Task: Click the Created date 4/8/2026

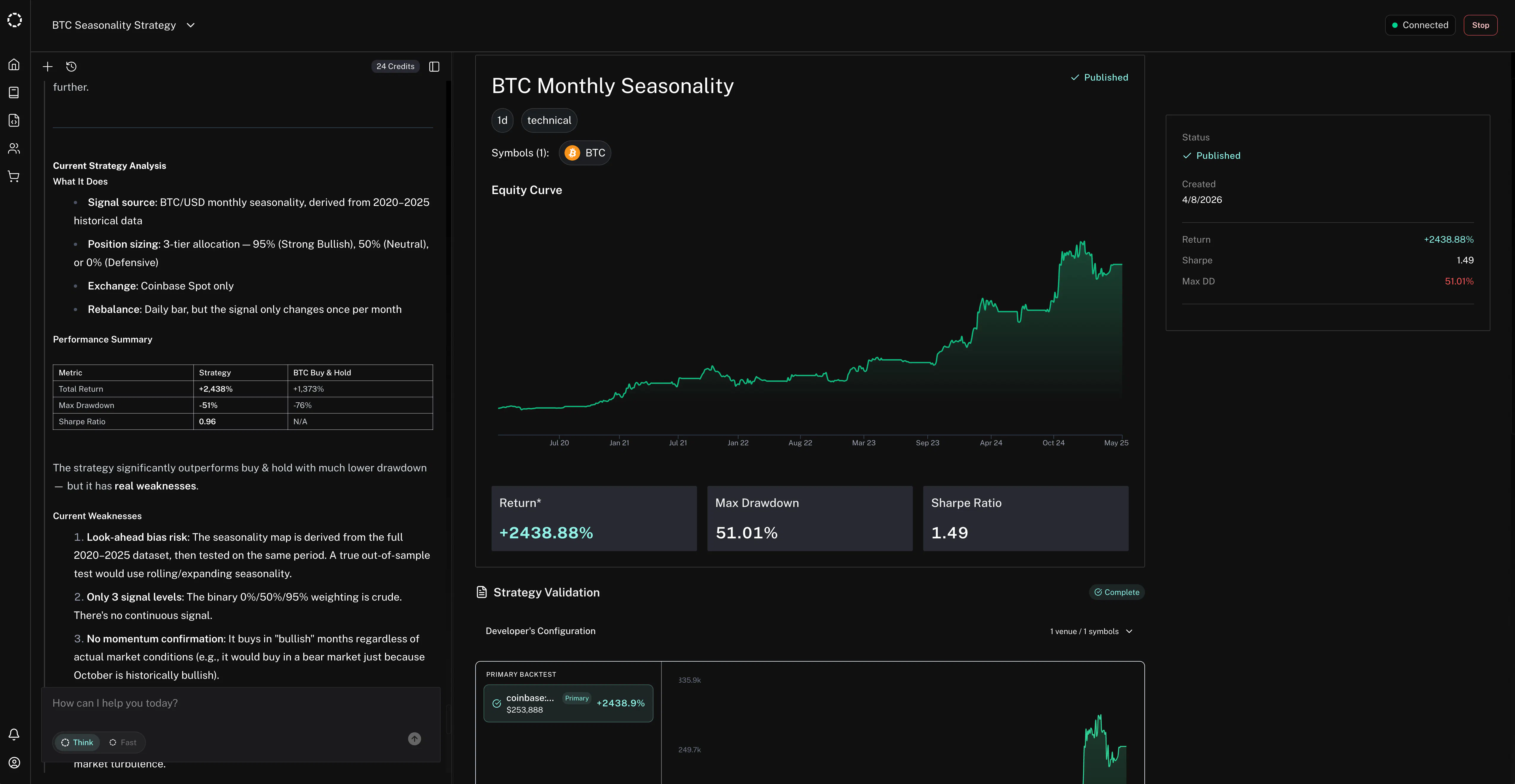Action: pos(1202,200)
